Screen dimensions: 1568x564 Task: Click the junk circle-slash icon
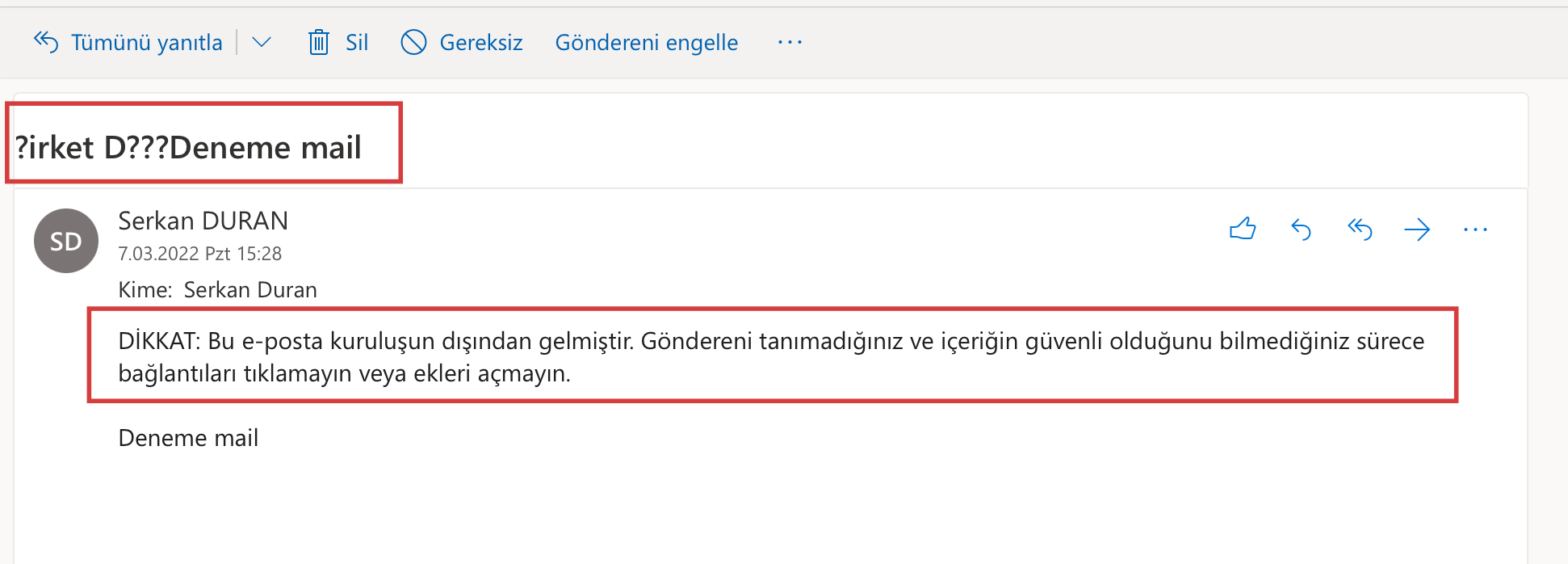(x=413, y=42)
